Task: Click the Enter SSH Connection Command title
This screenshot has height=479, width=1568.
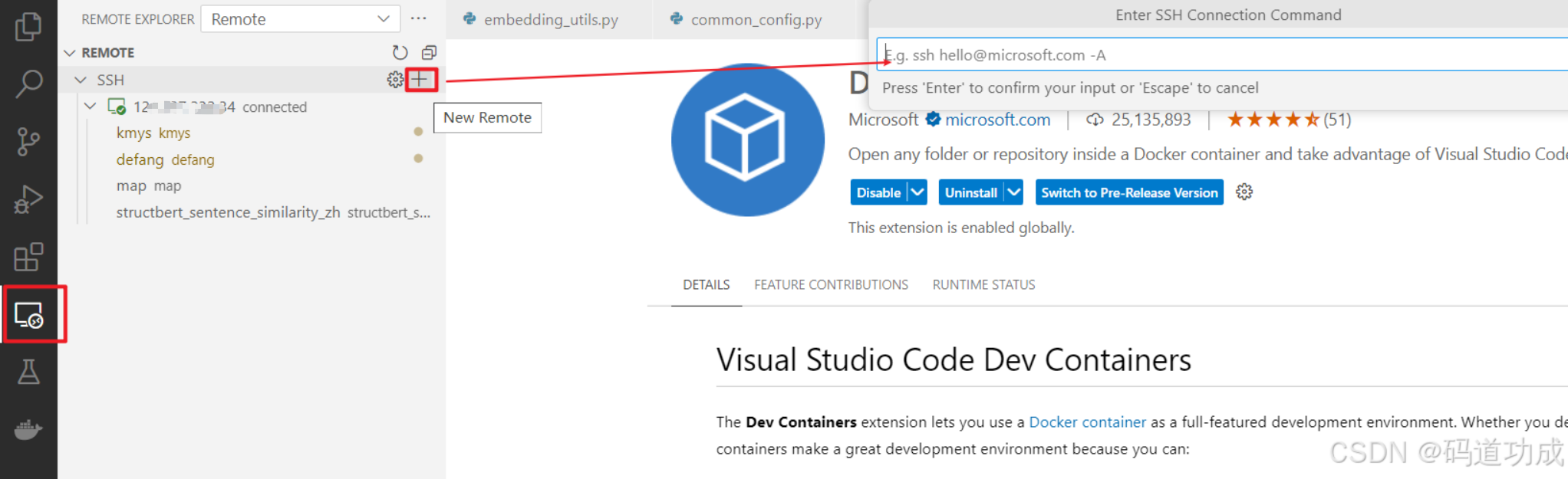Action: pyautogui.click(x=1228, y=15)
